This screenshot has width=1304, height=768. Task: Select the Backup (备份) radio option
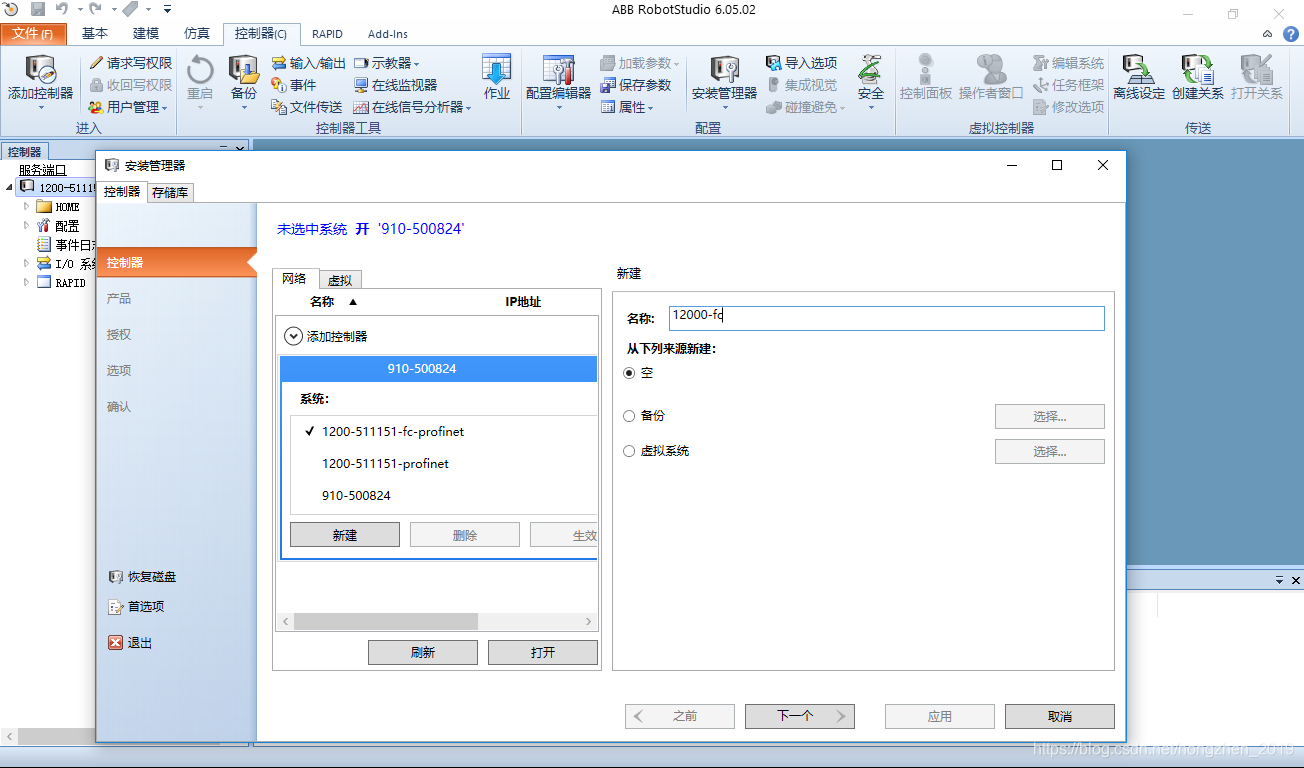[x=629, y=416]
